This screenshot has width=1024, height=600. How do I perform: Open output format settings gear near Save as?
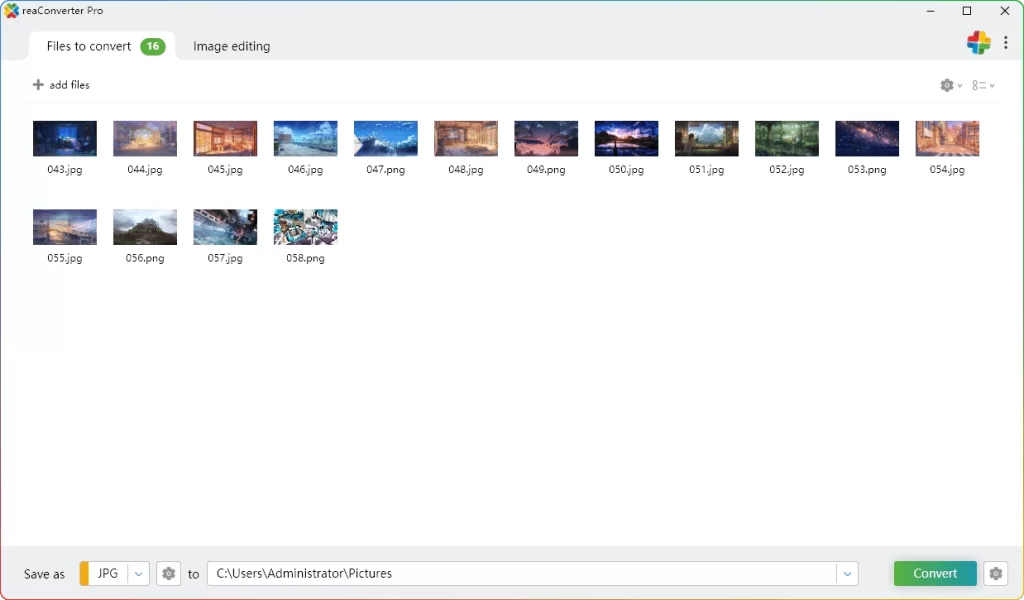point(168,573)
